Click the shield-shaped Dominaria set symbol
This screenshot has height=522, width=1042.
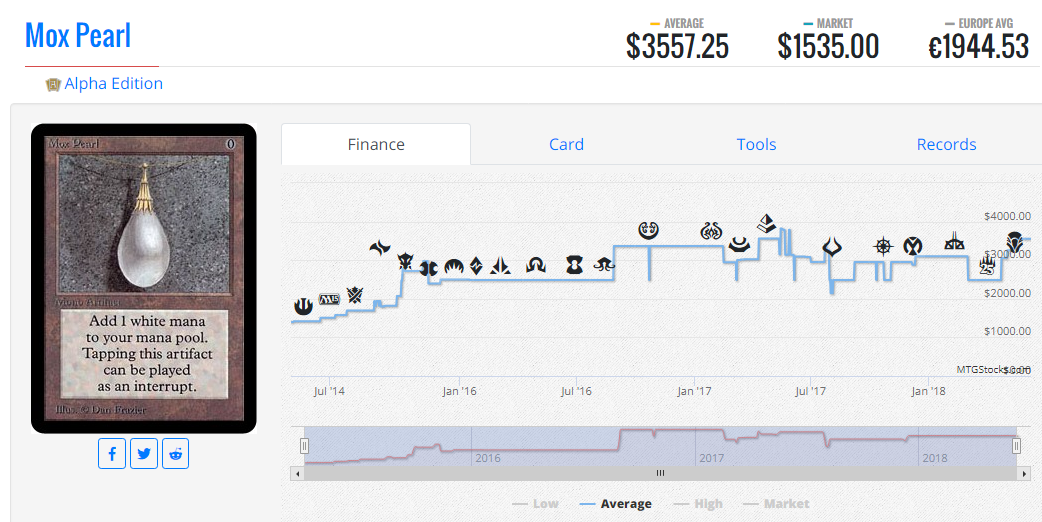1014,242
